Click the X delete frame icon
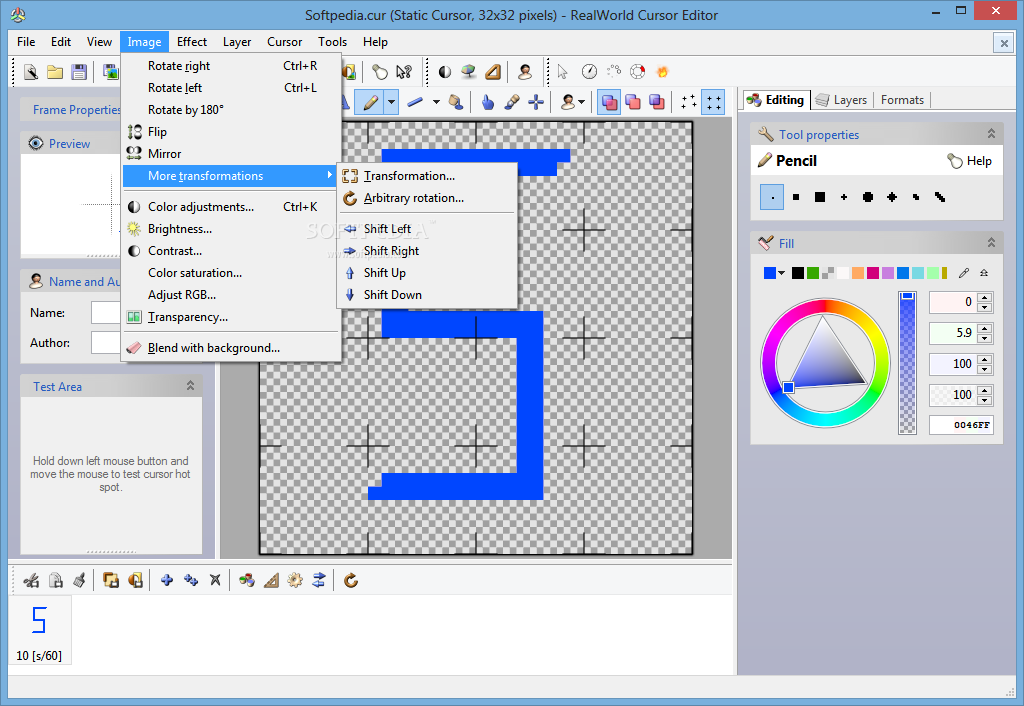This screenshot has width=1024, height=706. point(215,580)
